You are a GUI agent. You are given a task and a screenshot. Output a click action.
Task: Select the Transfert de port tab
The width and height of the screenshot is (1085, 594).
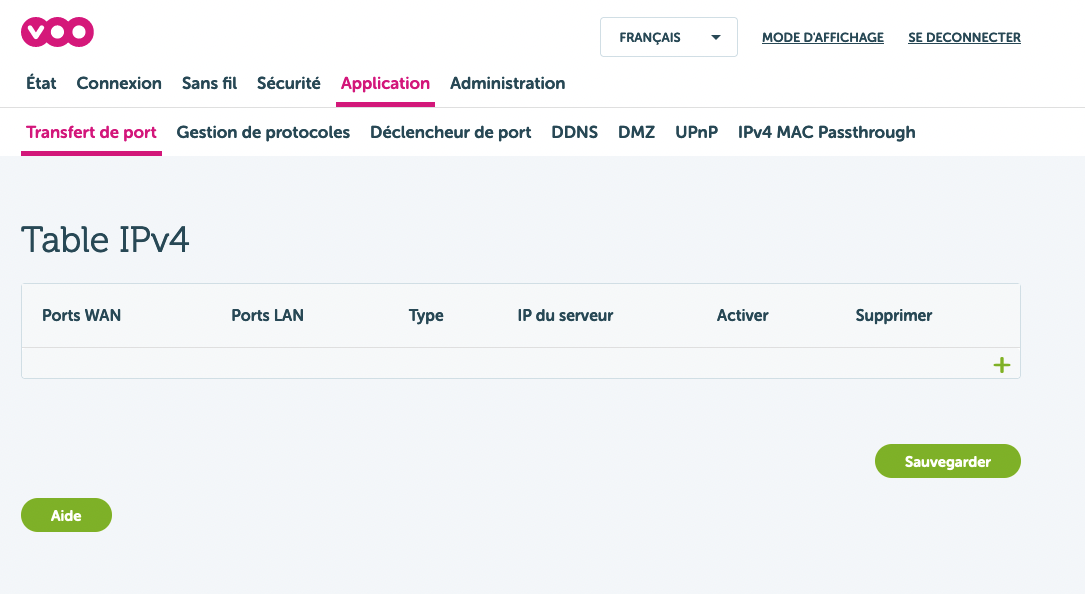[91, 132]
